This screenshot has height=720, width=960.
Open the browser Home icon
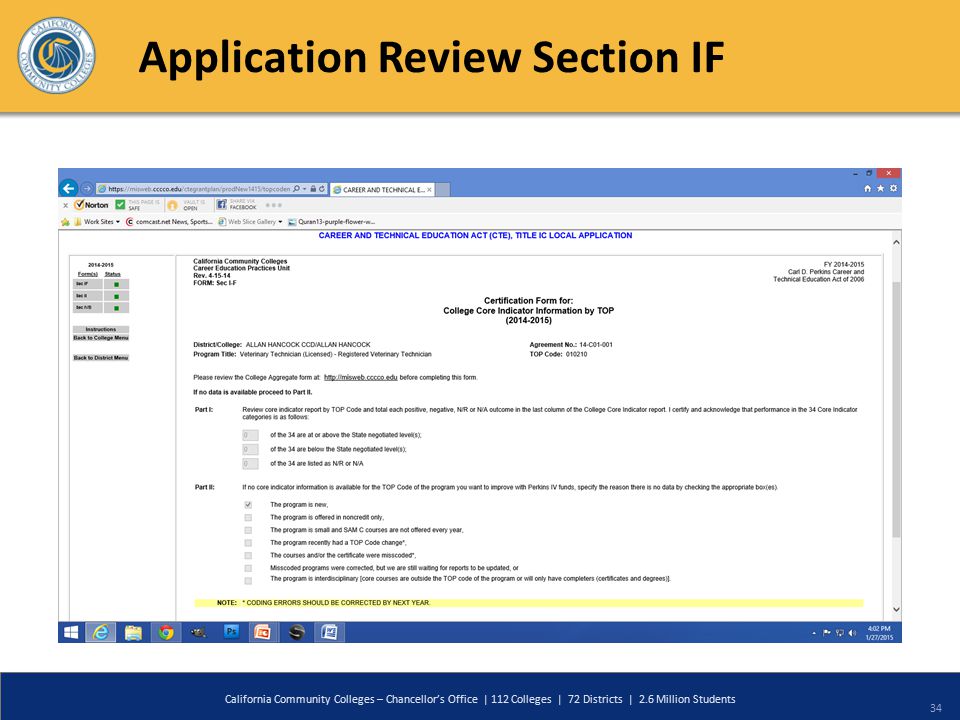tap(868, 189)
